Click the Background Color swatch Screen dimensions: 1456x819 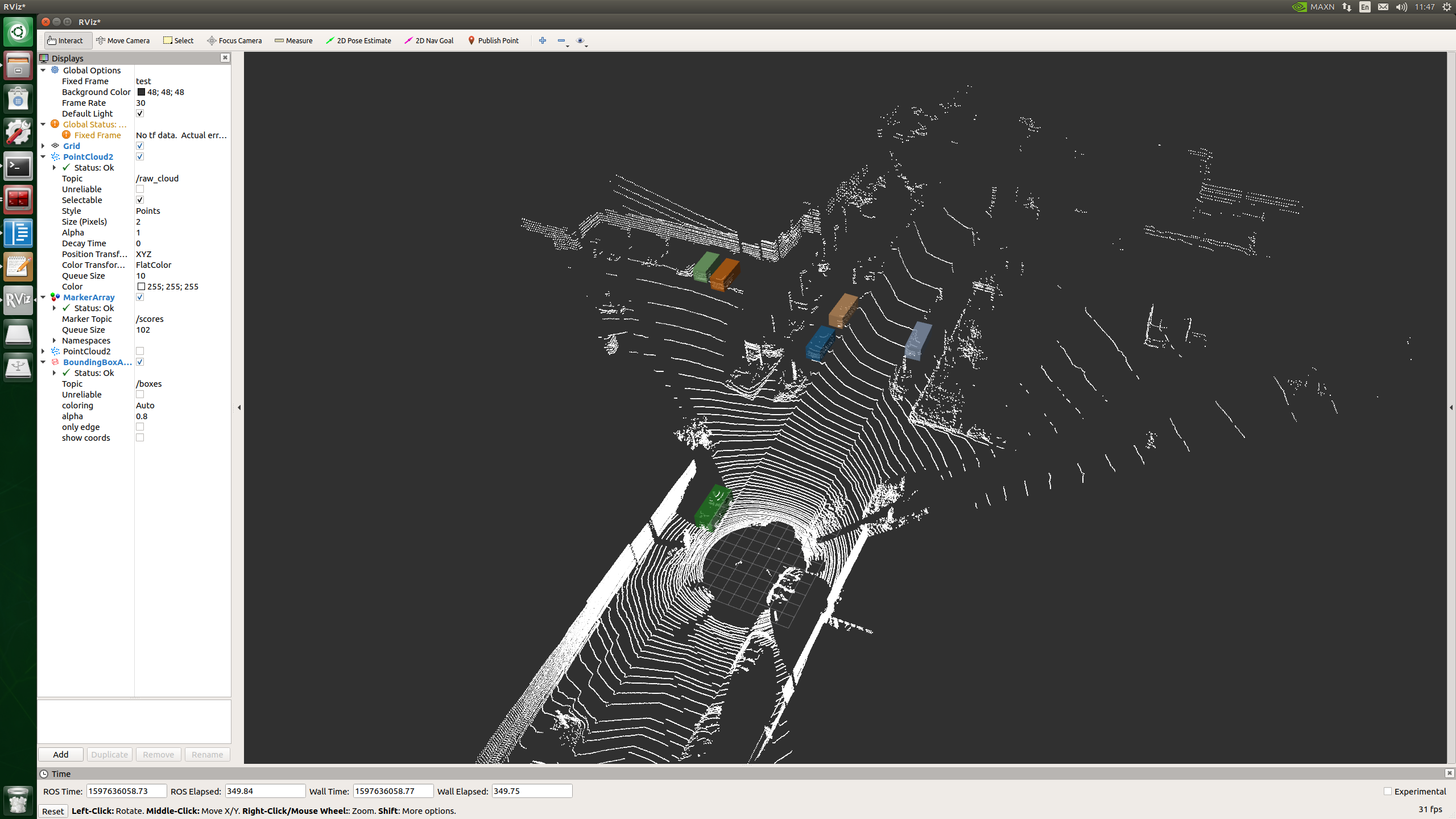coord(141,92)
